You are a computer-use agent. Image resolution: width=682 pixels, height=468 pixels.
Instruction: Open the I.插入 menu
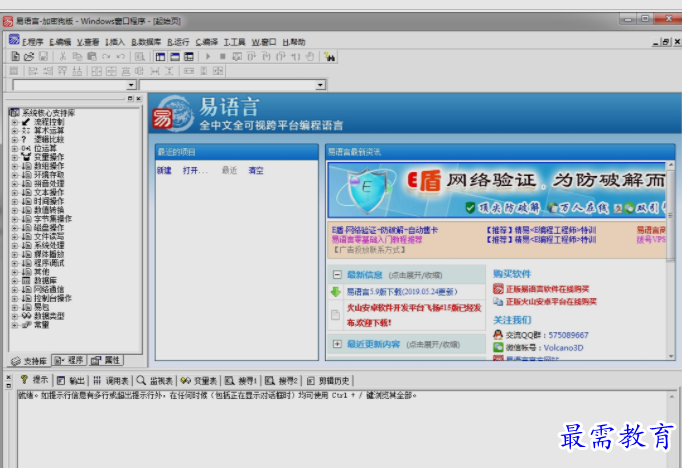[115, 42]
